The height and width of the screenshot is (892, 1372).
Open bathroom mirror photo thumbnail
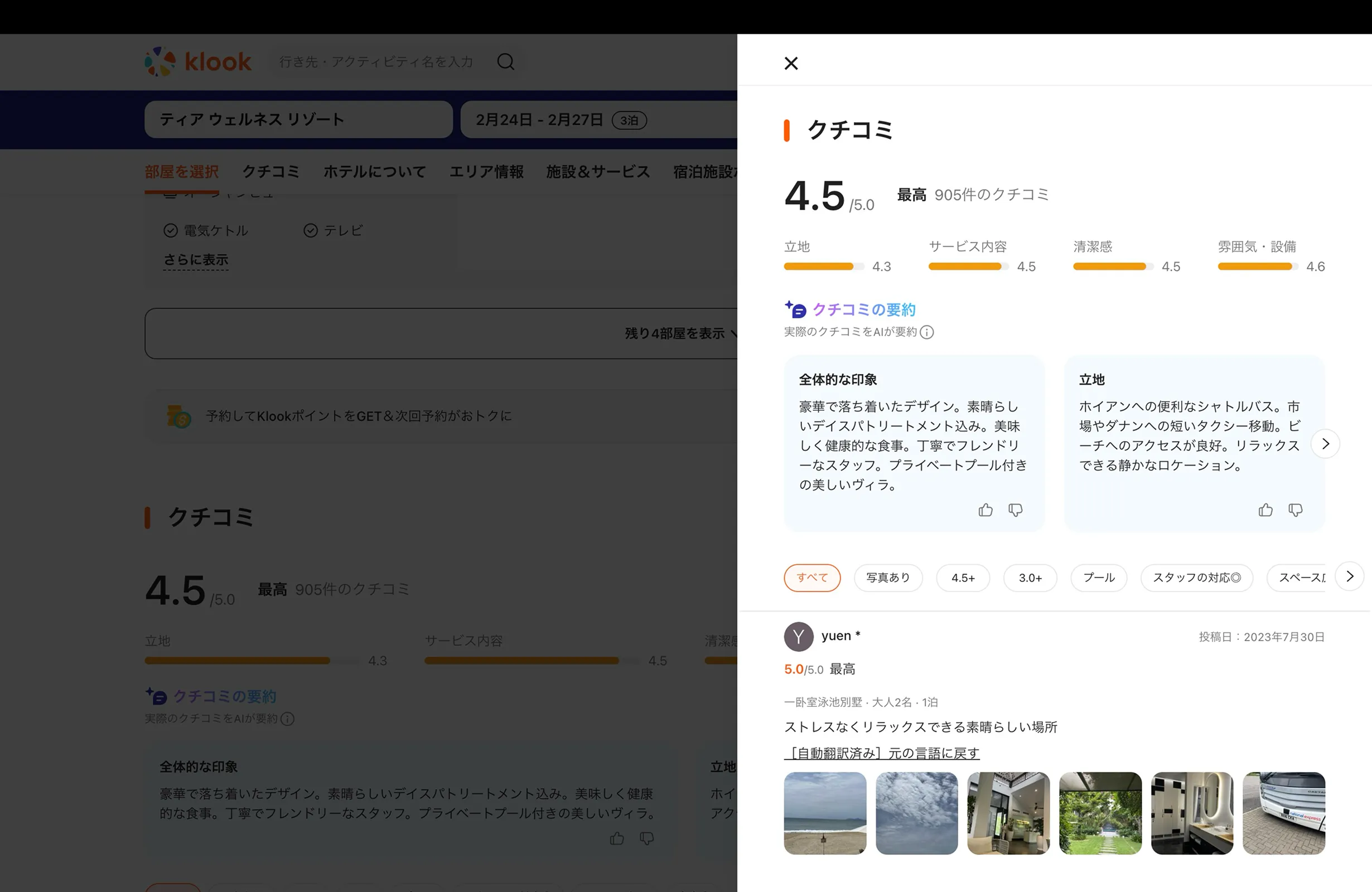coord(1192,813)
